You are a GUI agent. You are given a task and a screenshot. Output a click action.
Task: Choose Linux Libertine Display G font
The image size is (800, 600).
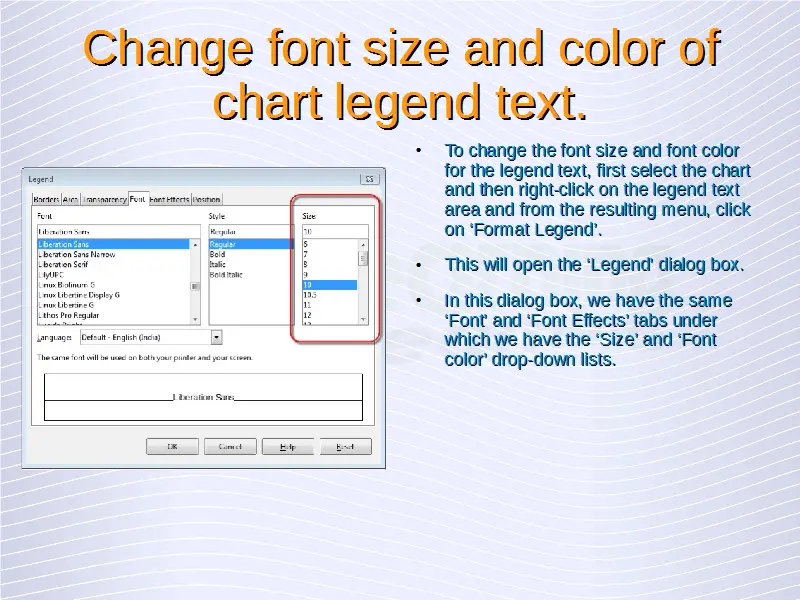tap(79, 295)
